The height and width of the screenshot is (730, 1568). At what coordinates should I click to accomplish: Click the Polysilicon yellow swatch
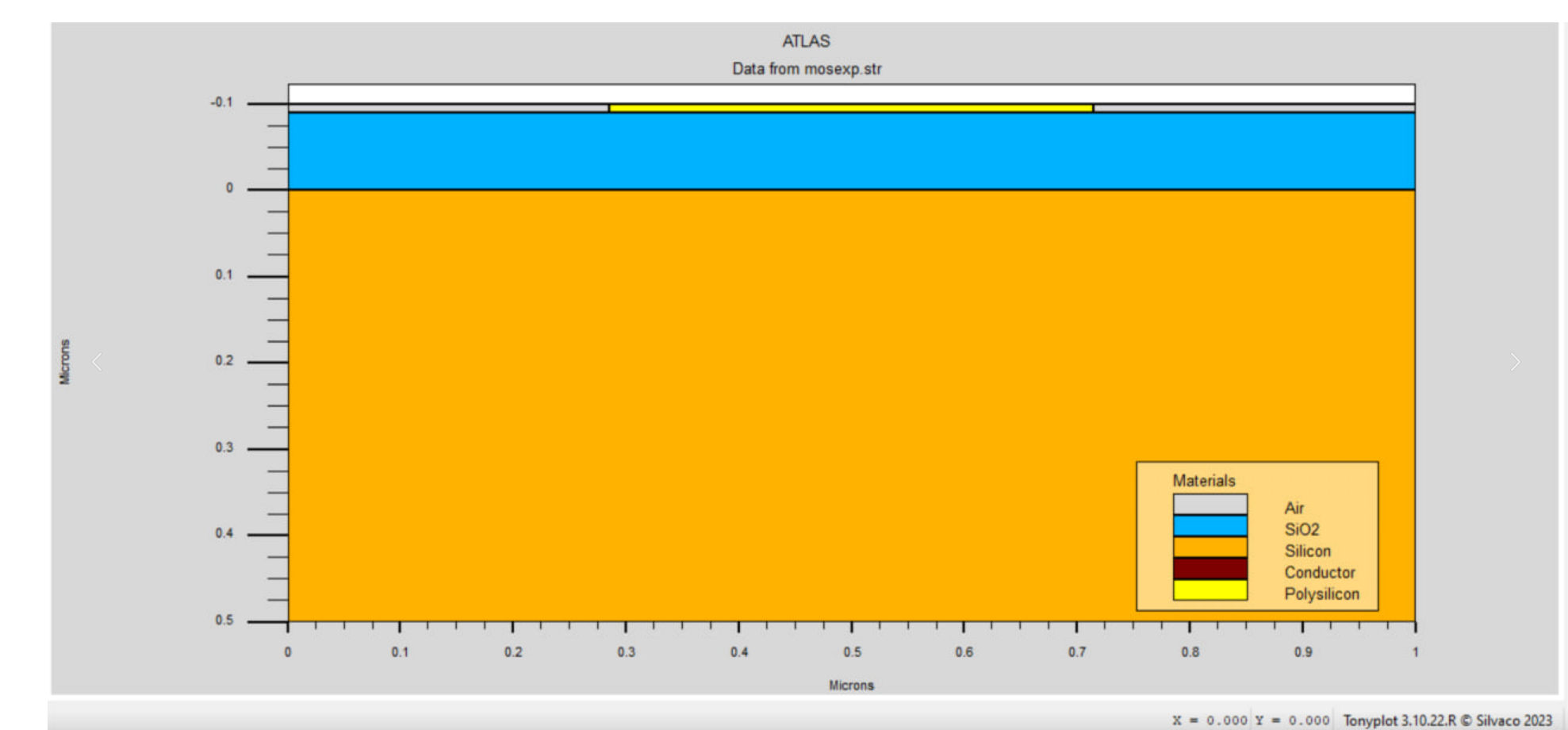tap(1209, 589)
